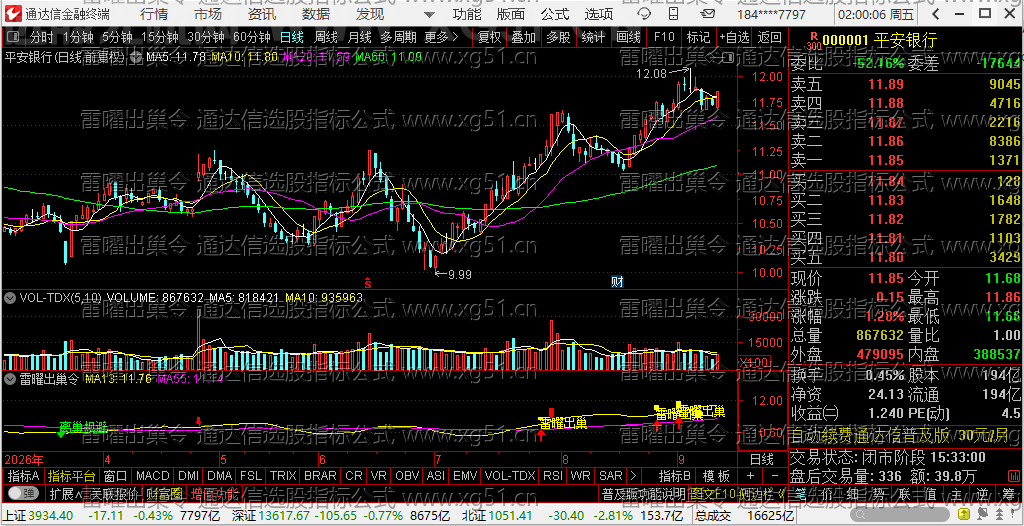This screenshot has height=526, width=1024.
Task: Select the 日线 daily period
Action: (x=291, y=37)
